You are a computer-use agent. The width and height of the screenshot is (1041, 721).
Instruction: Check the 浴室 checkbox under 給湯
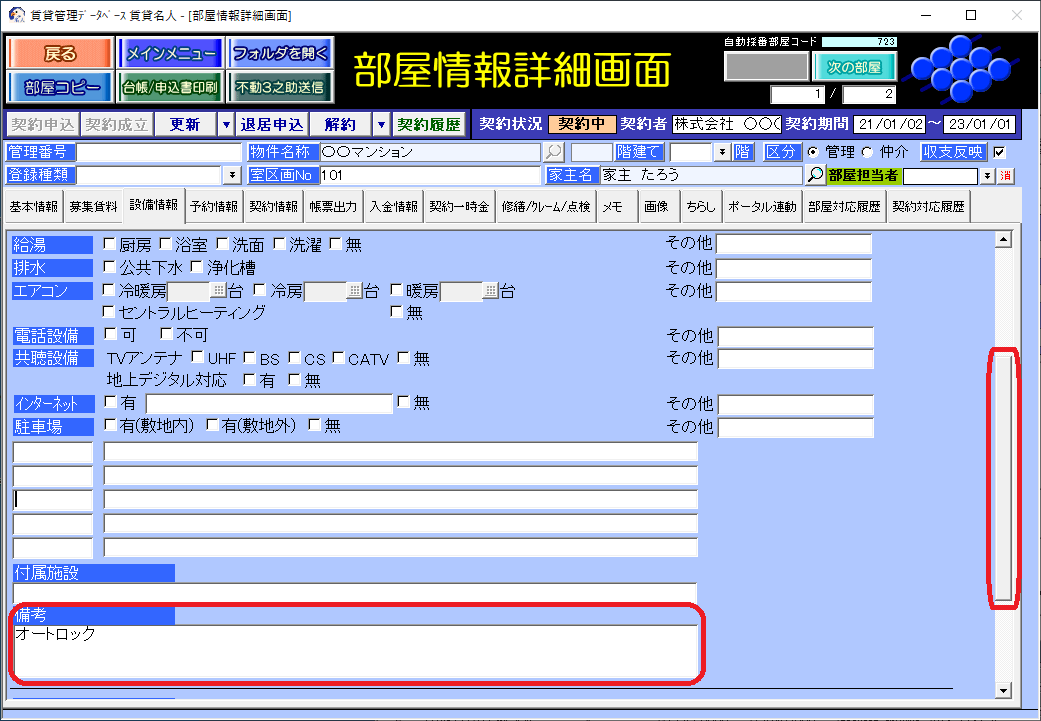(x=165, y=244)
